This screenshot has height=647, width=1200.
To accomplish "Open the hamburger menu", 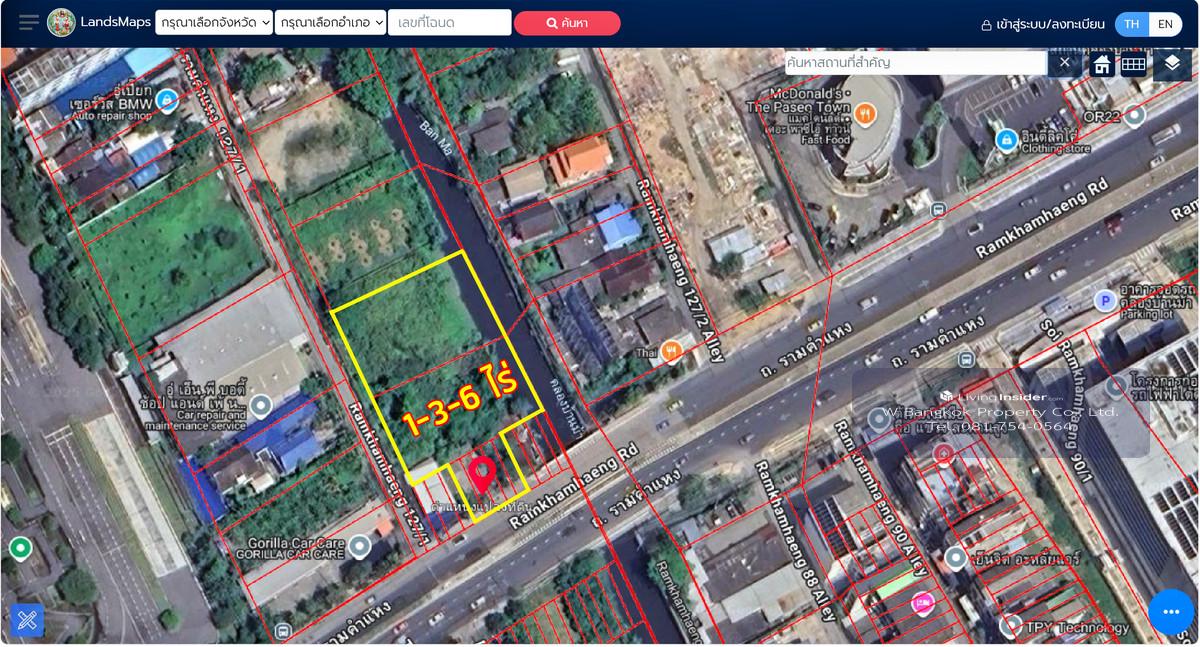I will 29,22.
